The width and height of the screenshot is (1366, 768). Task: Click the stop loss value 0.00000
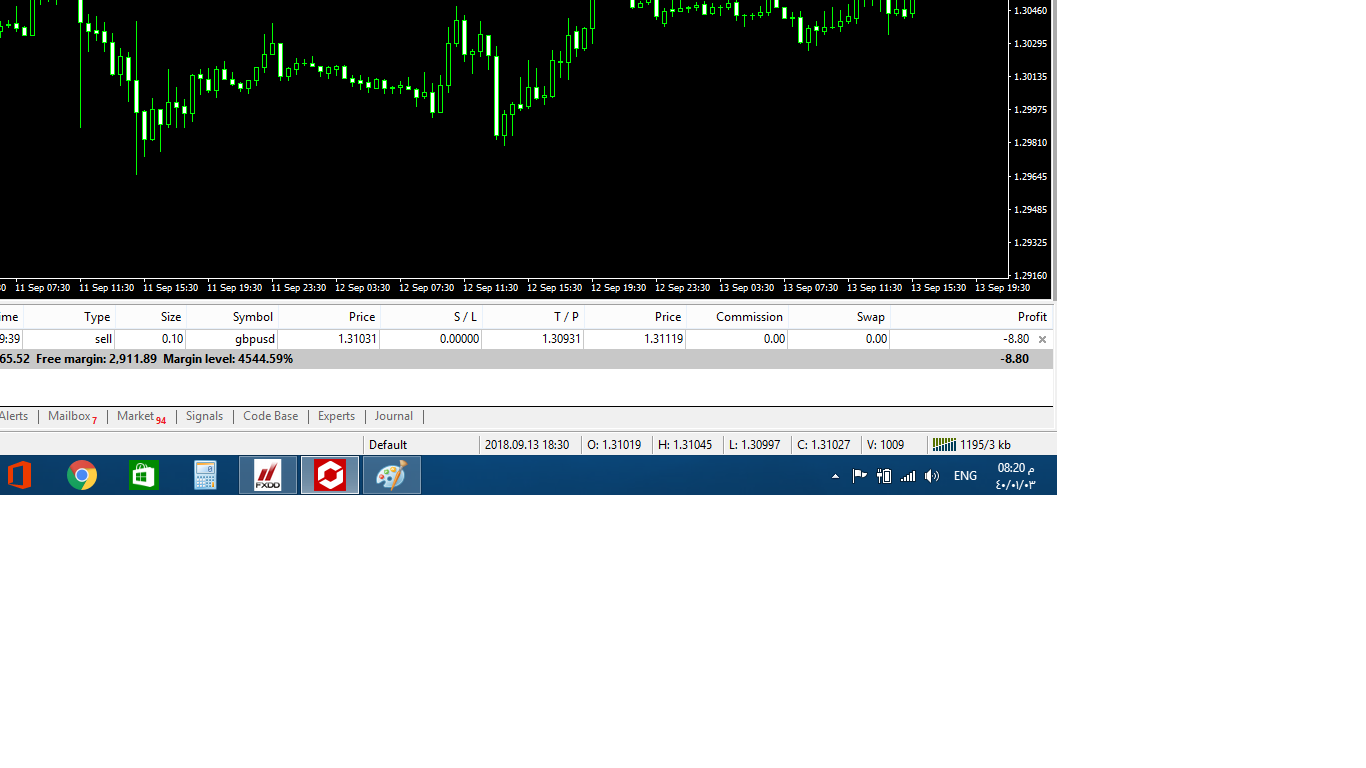pos(460,339)
